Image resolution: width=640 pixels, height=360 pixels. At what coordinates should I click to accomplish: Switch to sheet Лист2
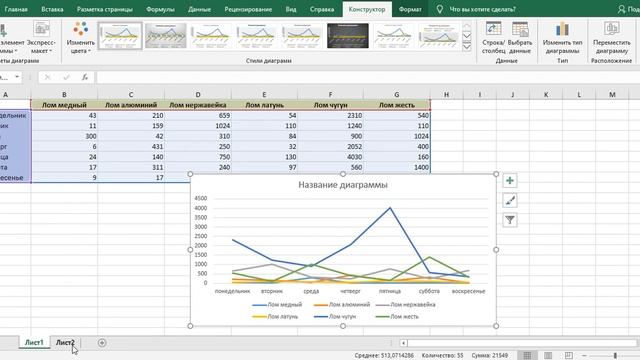click(65, 342)
